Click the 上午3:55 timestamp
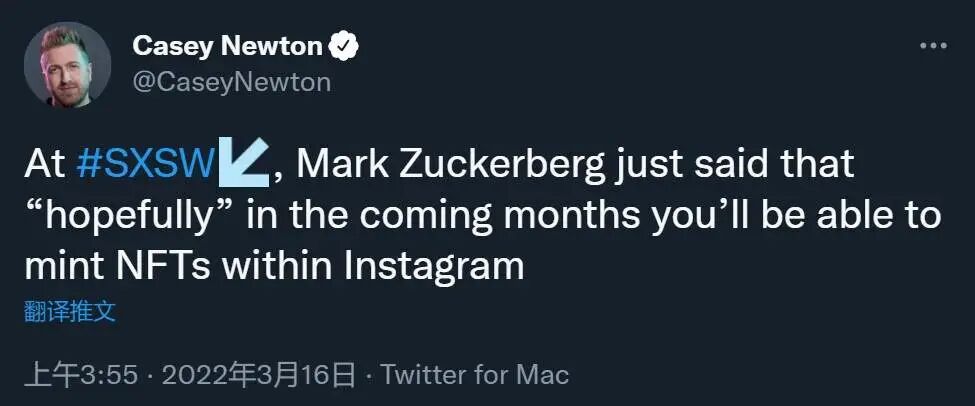This screenshot has height=406, width=975. coord(80,375)
